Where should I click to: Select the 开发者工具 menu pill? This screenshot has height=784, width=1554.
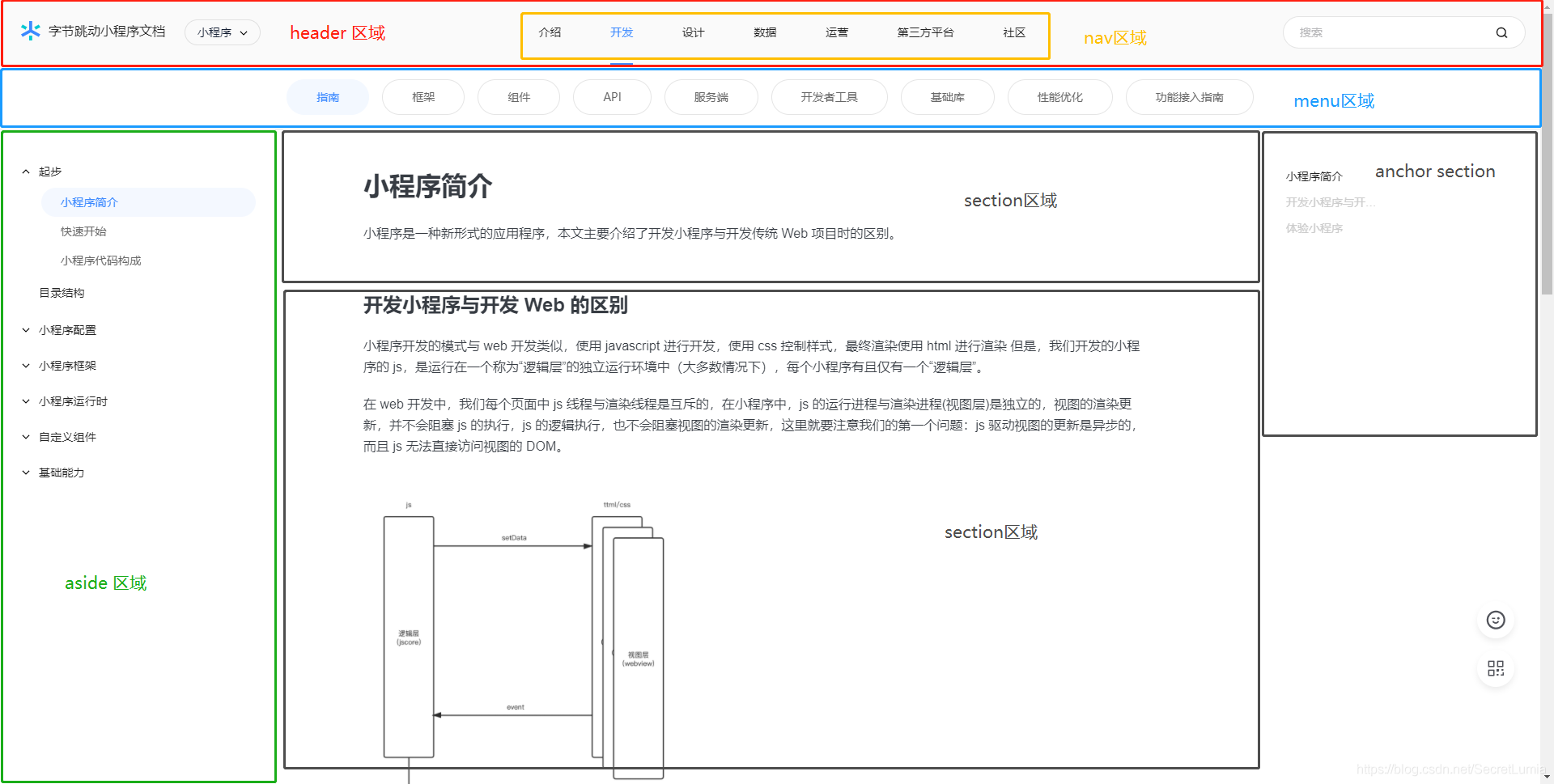[x=829, y=97]
